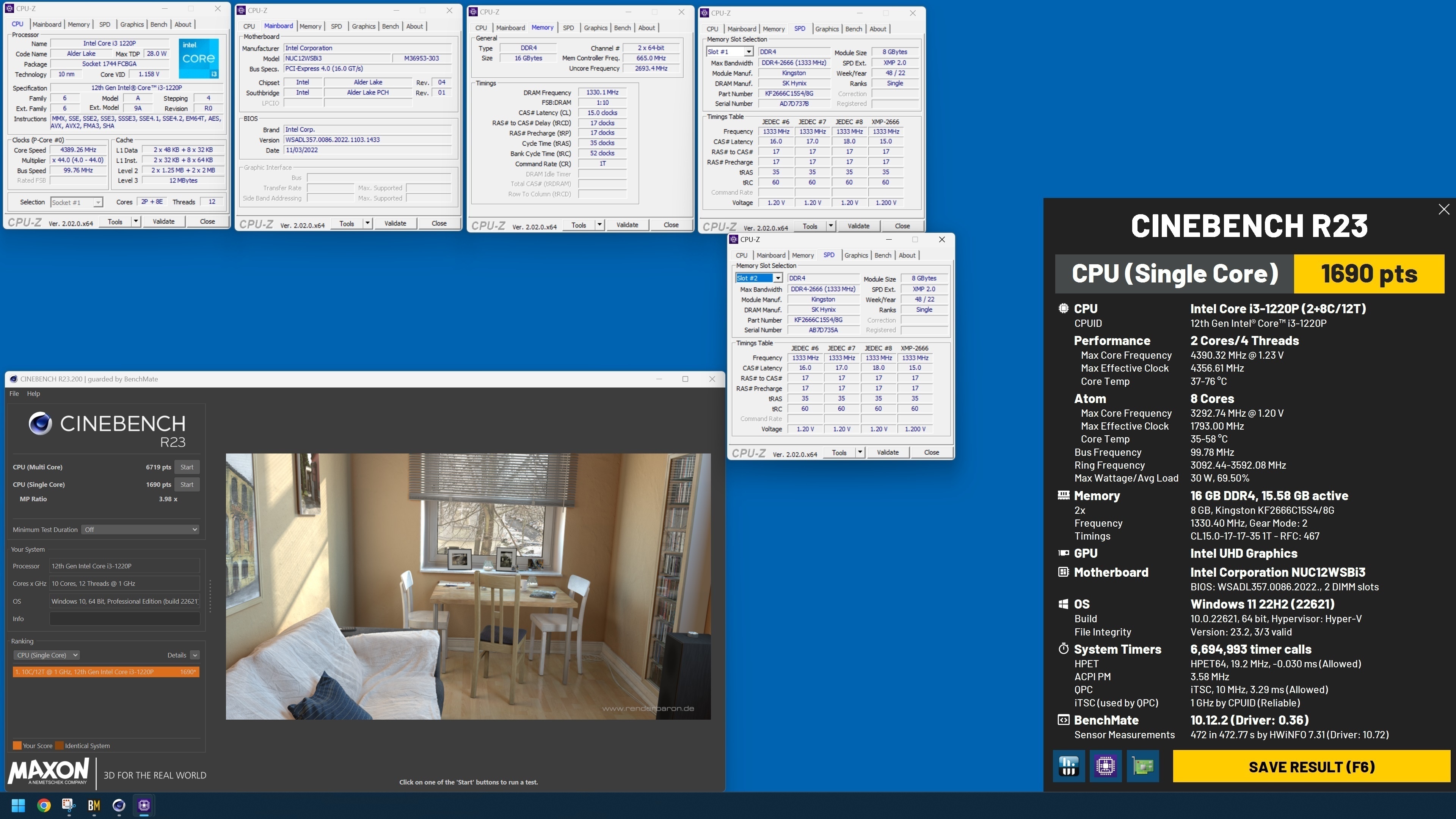Open Tools dropdown arrow in CPU-Z Mainboard window

(x=367, y=223)
